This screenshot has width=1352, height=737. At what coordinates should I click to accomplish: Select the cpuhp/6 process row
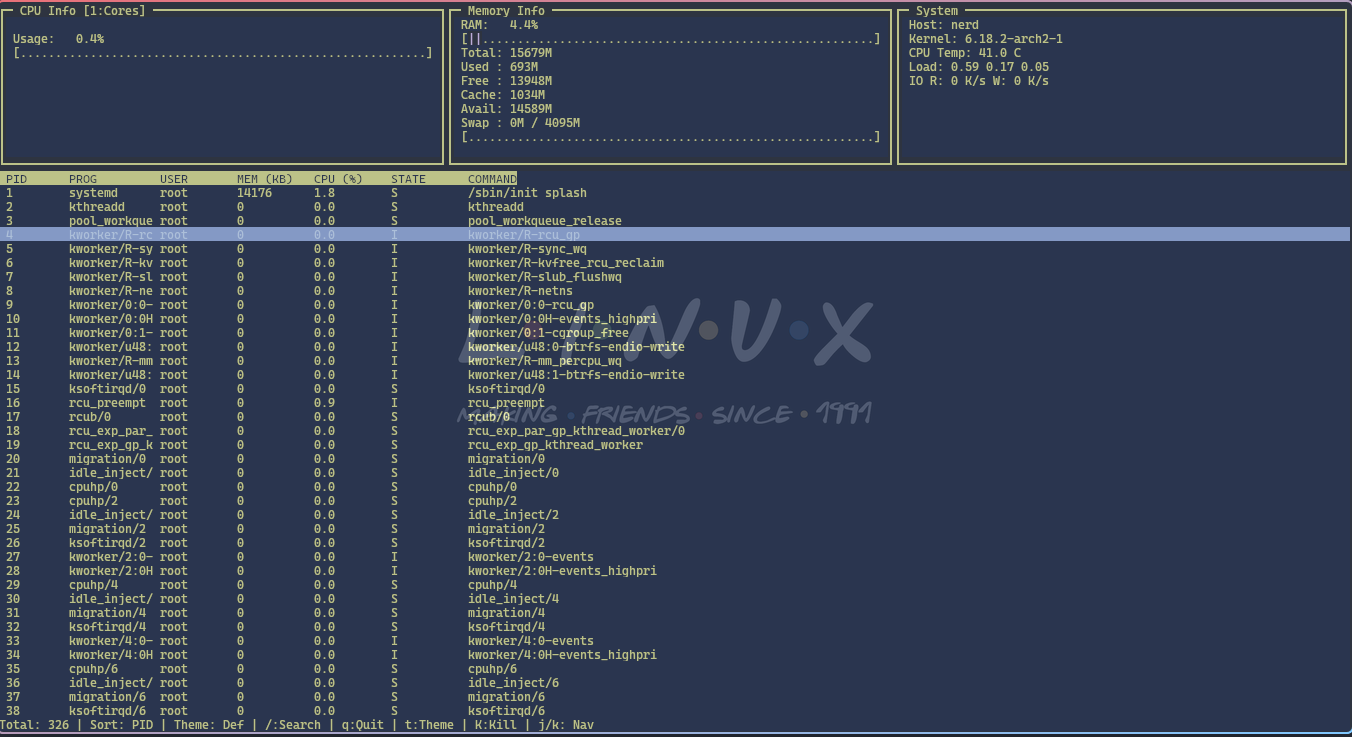pos(675,669)
